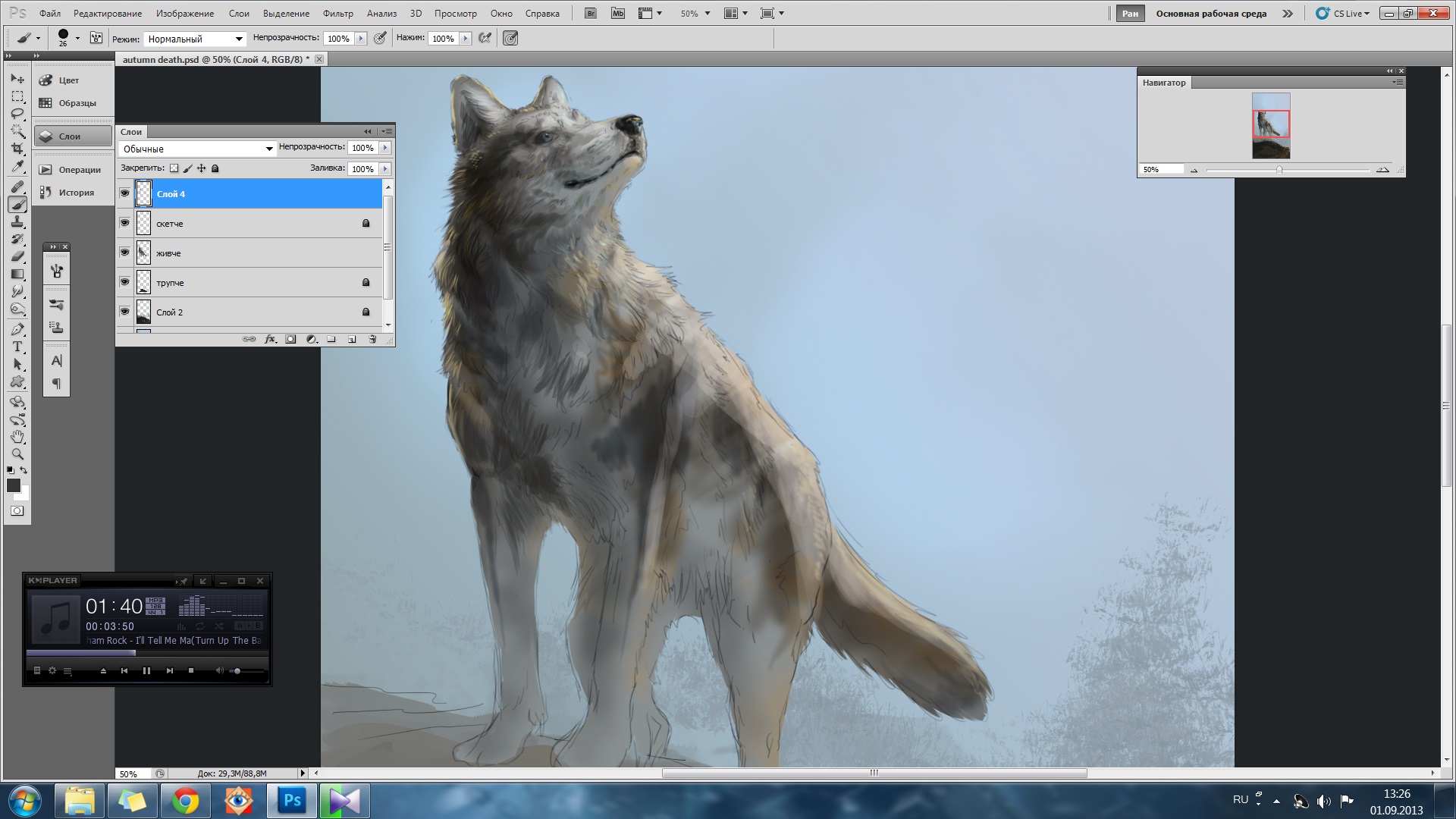Select the Horizontal Type tool

pyautogui.click(x=17, y=347)
